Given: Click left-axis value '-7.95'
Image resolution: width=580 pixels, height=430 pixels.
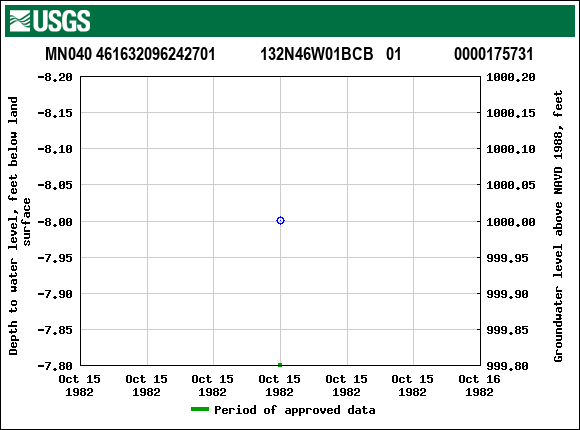Looking at the screenshot, I should click(x=55, y=258).
